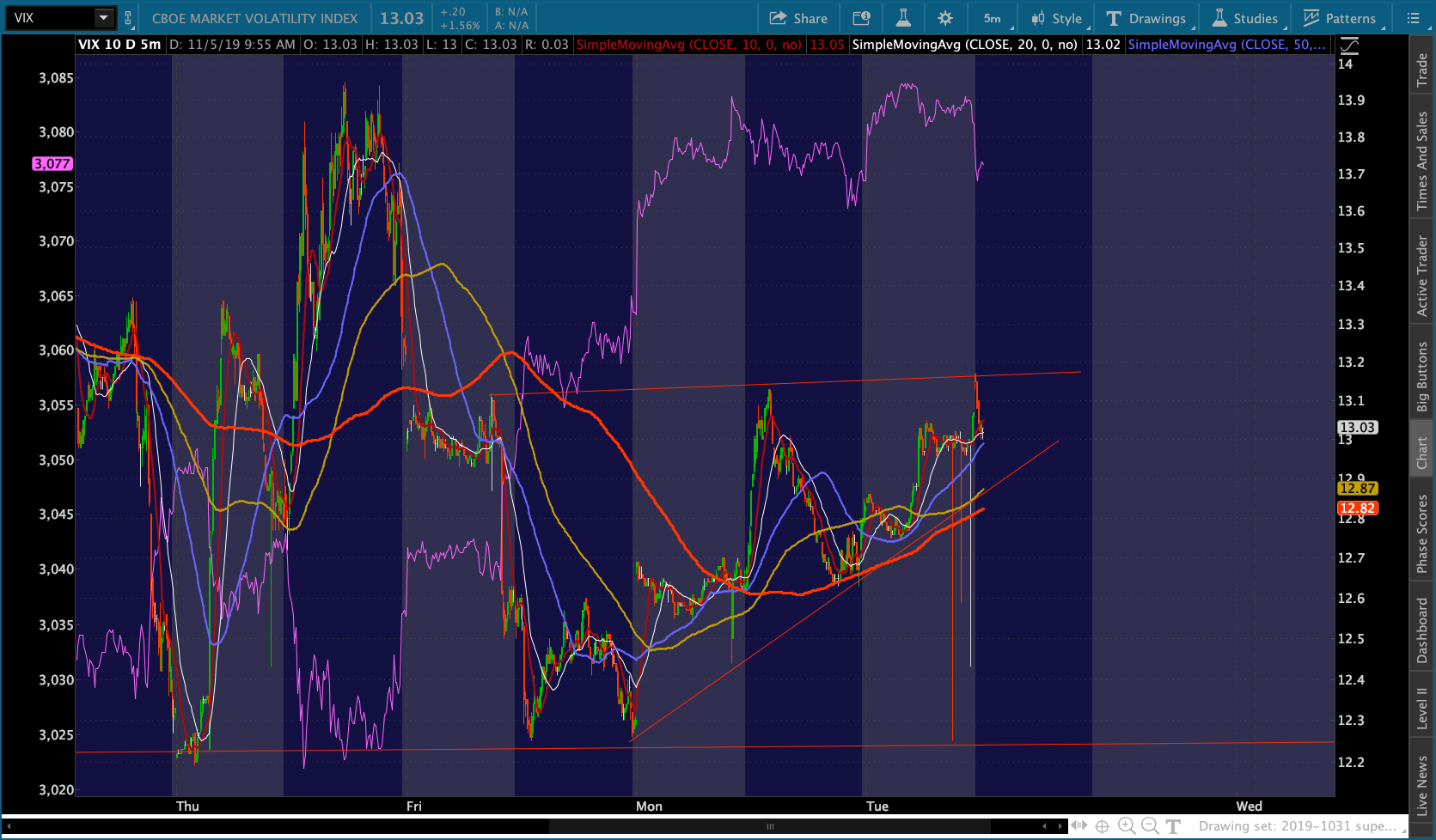Switch to the Trade side tab

click(1422, 70)
